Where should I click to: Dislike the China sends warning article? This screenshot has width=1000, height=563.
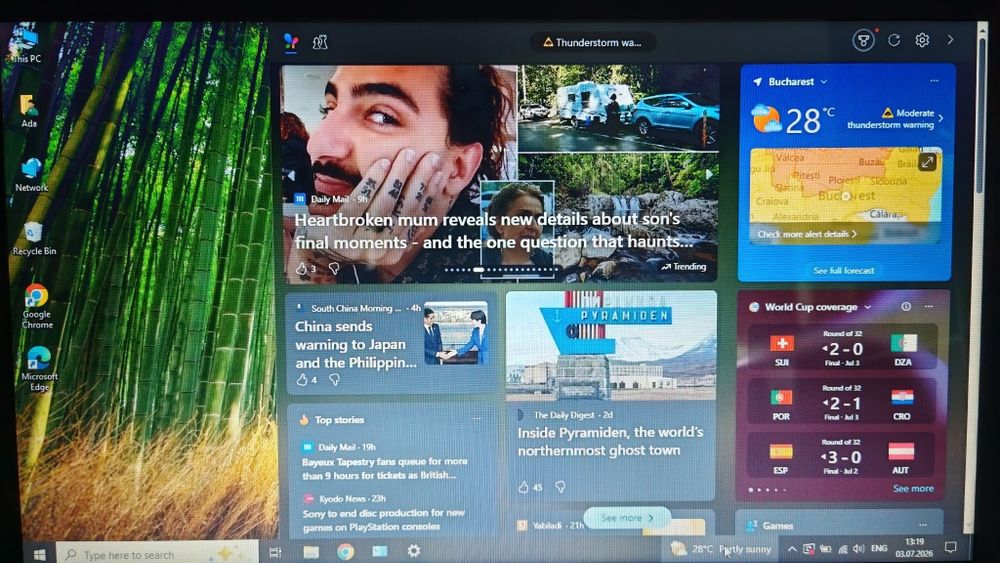click(334, 379)
